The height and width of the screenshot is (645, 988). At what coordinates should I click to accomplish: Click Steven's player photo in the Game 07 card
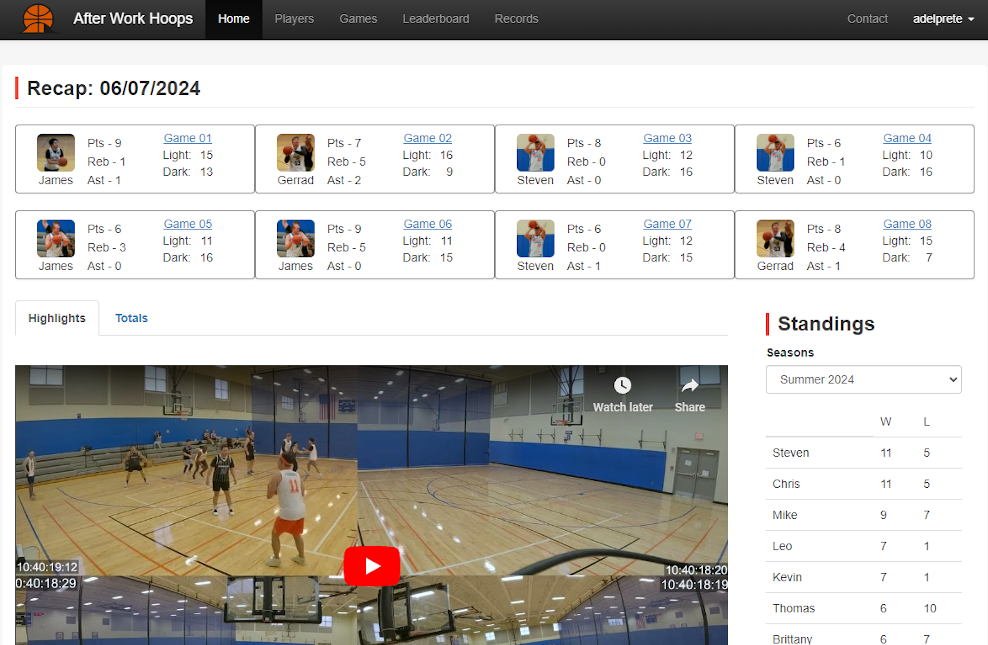(535, 238)
